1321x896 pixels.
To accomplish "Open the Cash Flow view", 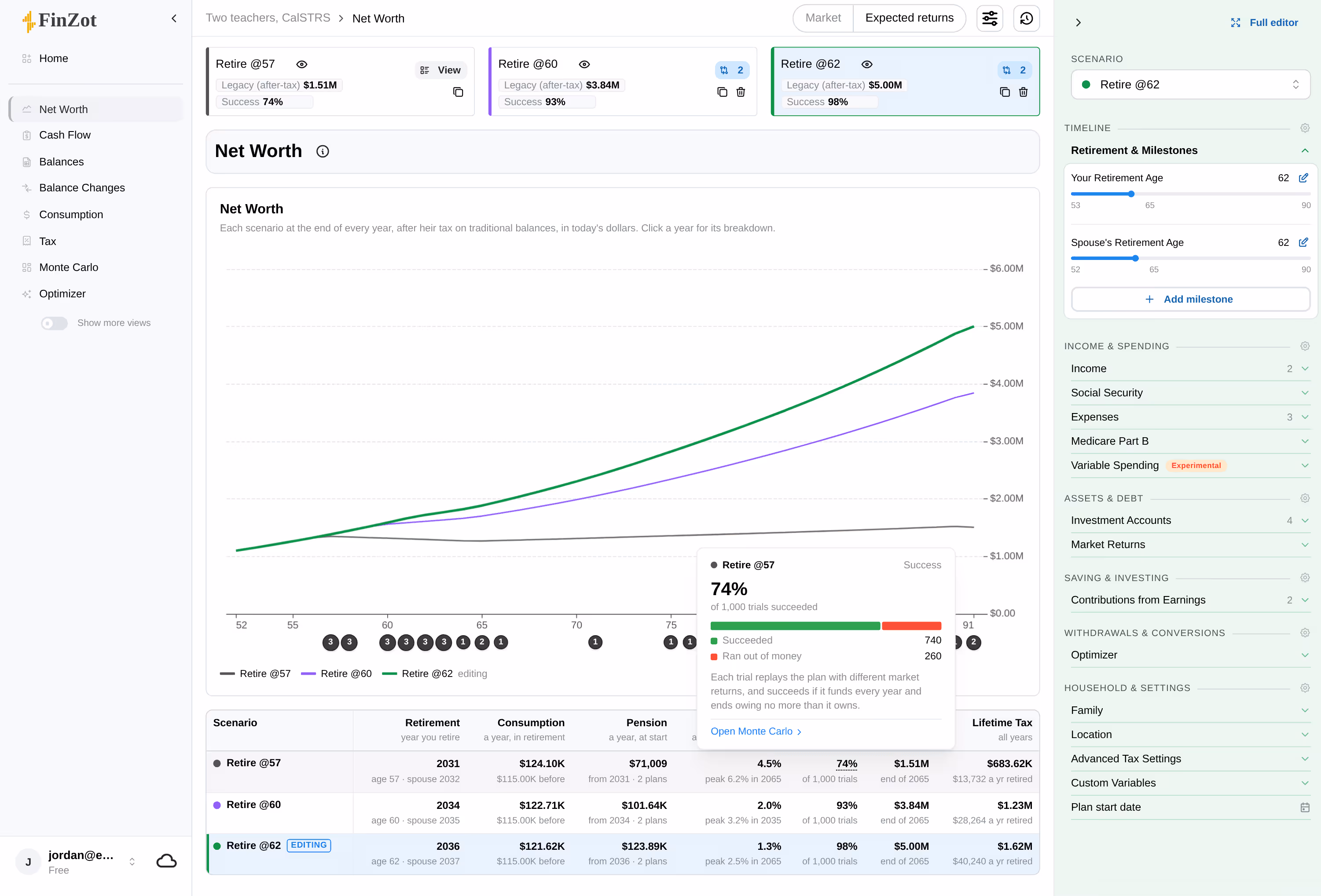I will [x=95, y=135].
